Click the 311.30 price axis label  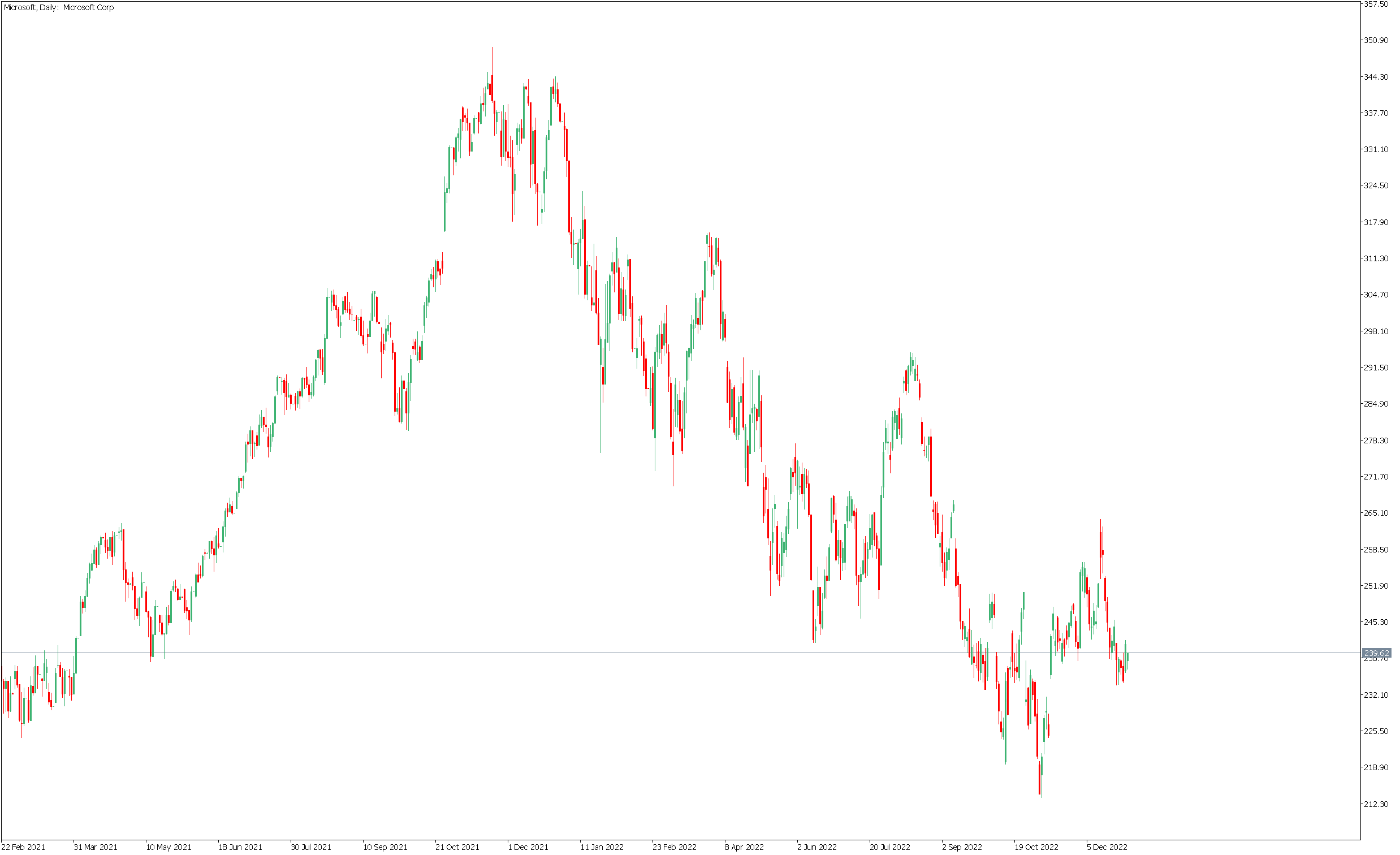tap(1376, 258)
